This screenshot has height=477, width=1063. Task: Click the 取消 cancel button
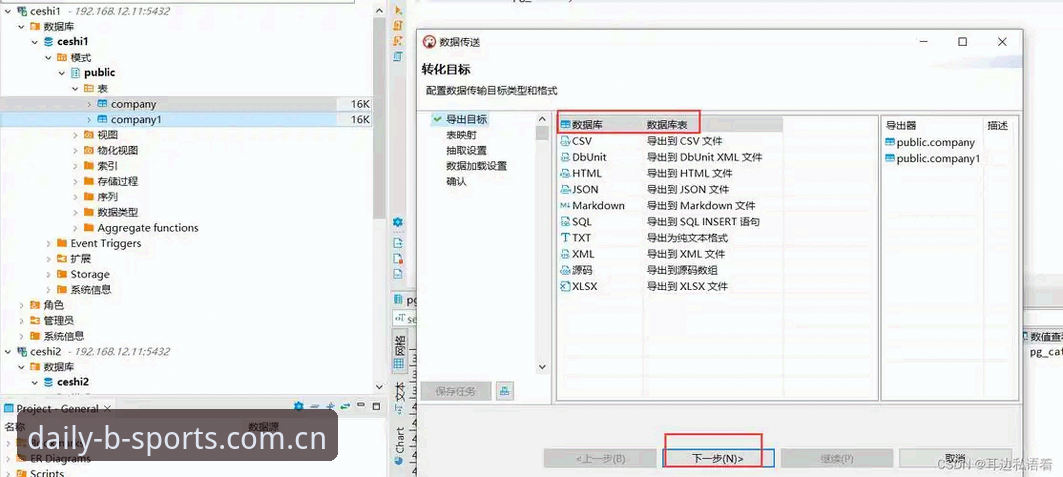pos(955,458)
